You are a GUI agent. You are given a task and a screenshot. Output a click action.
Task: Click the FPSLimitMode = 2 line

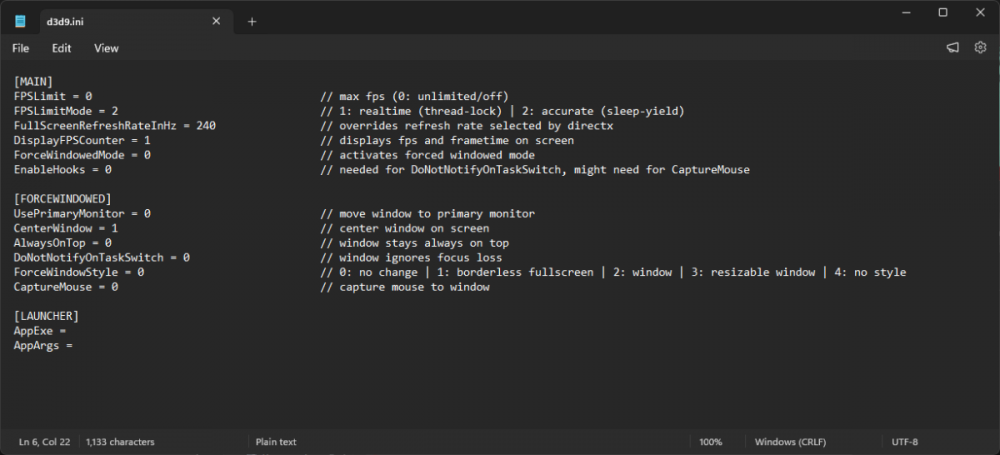click(66, 111)
